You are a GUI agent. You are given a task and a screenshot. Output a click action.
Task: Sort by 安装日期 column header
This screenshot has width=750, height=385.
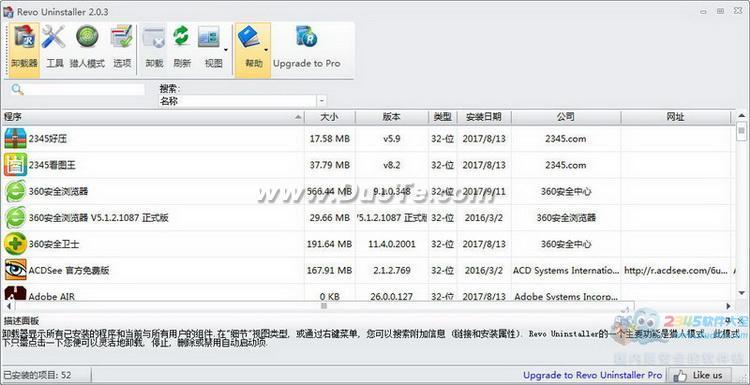tap(484, 117)
